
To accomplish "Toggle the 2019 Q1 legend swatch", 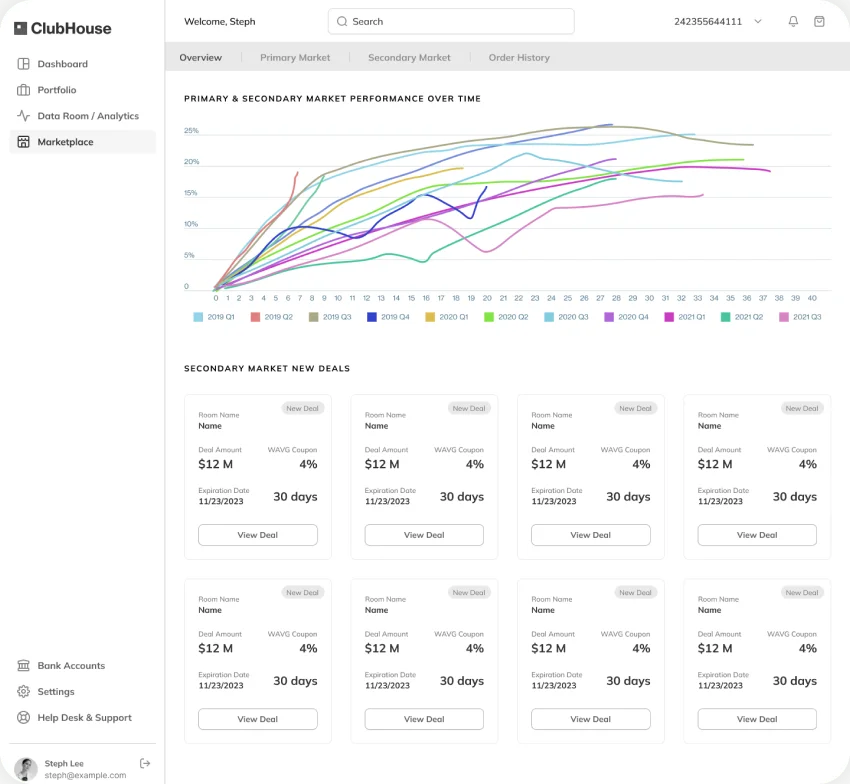I will coord(198,317).
